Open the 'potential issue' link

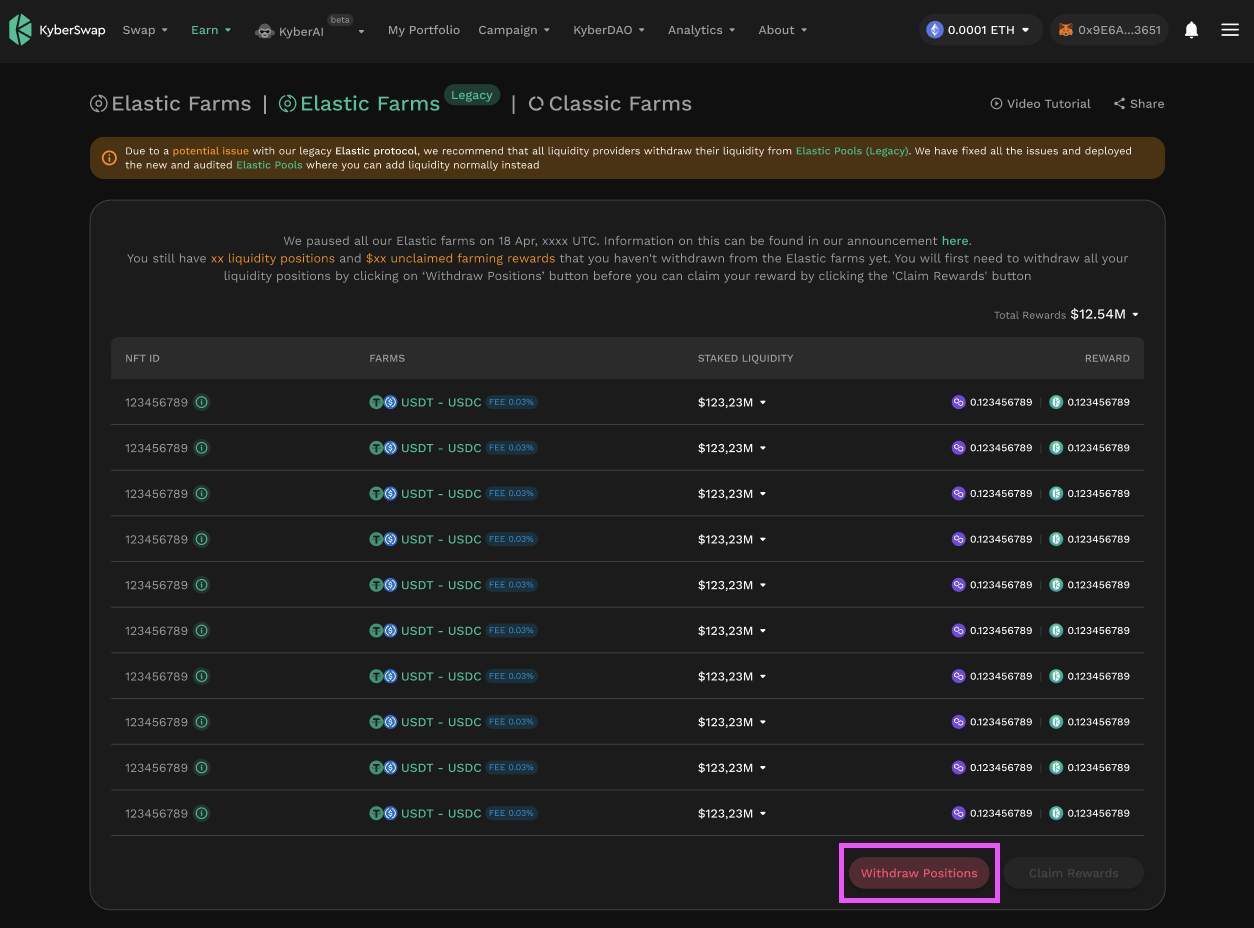210,151
